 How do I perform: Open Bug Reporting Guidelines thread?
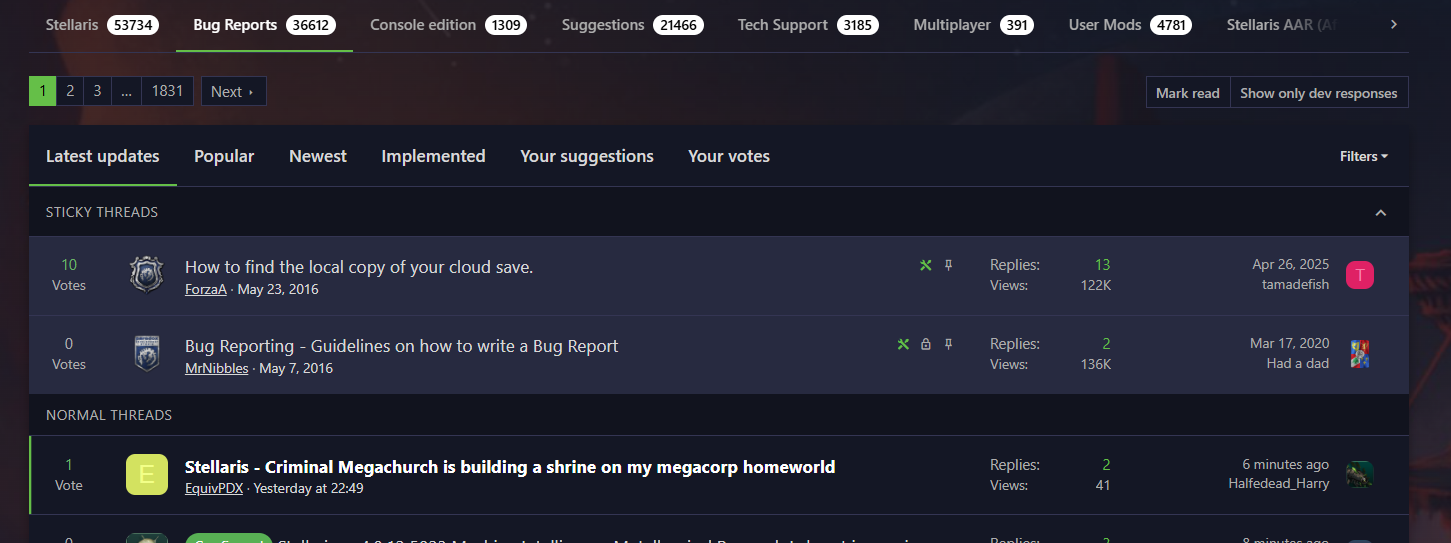tap(402, 346)
